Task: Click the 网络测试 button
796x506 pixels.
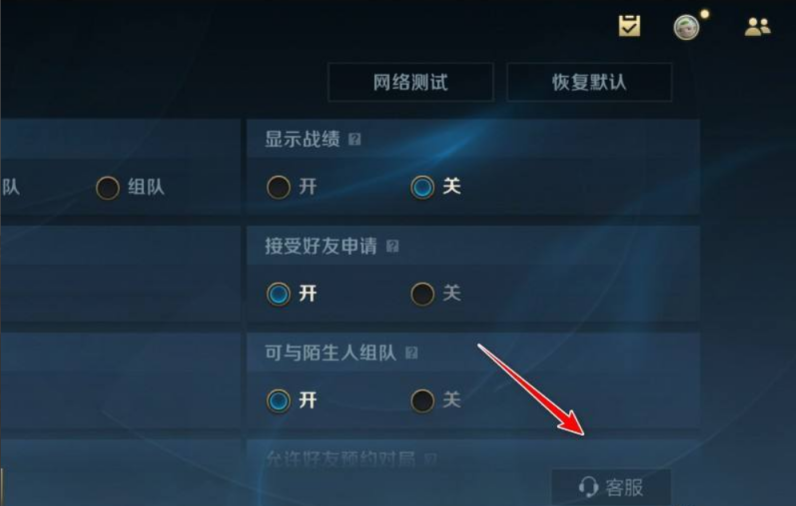Action: pyautogui.click(x=410, y=82)
